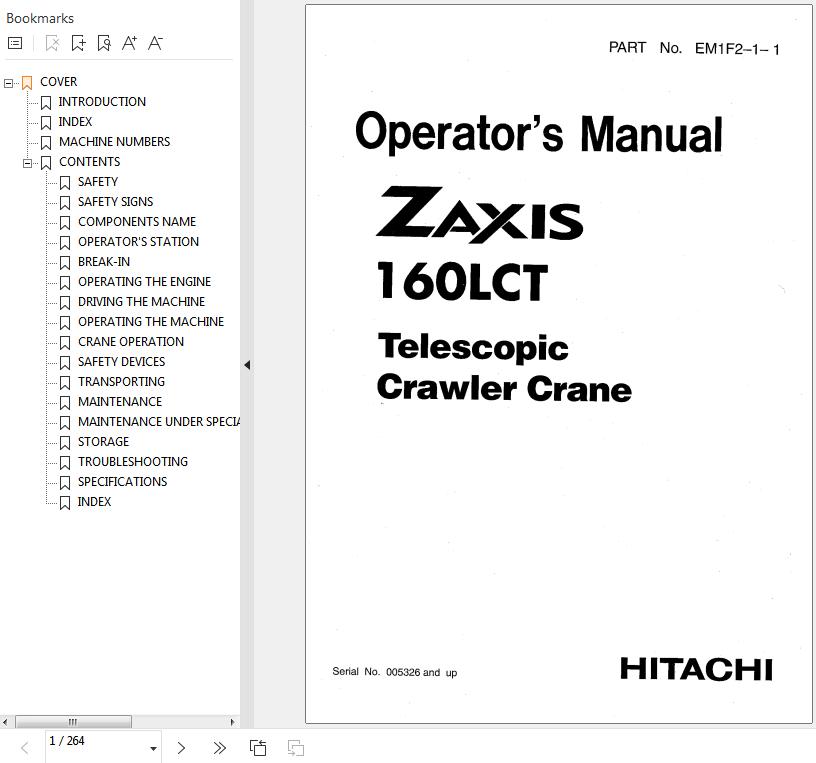Viewport: 816px width, 763px height.
Task: Open the page number dropdown
Action: coord(153,748)
